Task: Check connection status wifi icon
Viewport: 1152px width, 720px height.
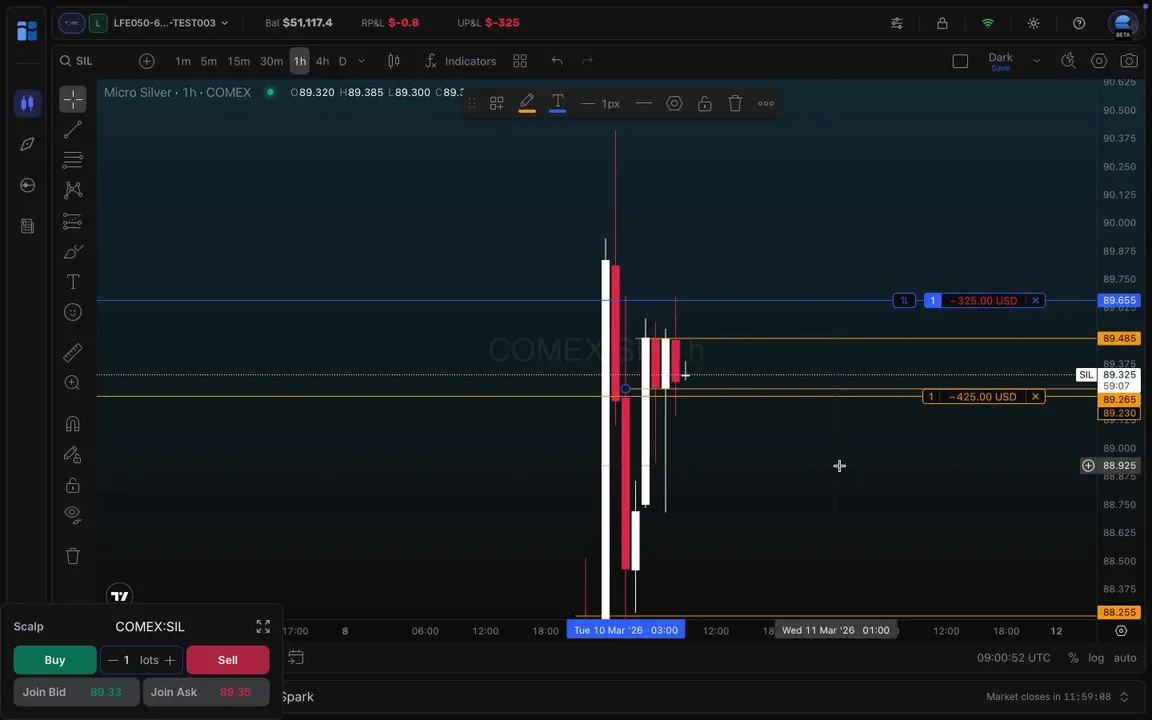Action: pyautogui.click(x=988, y=23)
